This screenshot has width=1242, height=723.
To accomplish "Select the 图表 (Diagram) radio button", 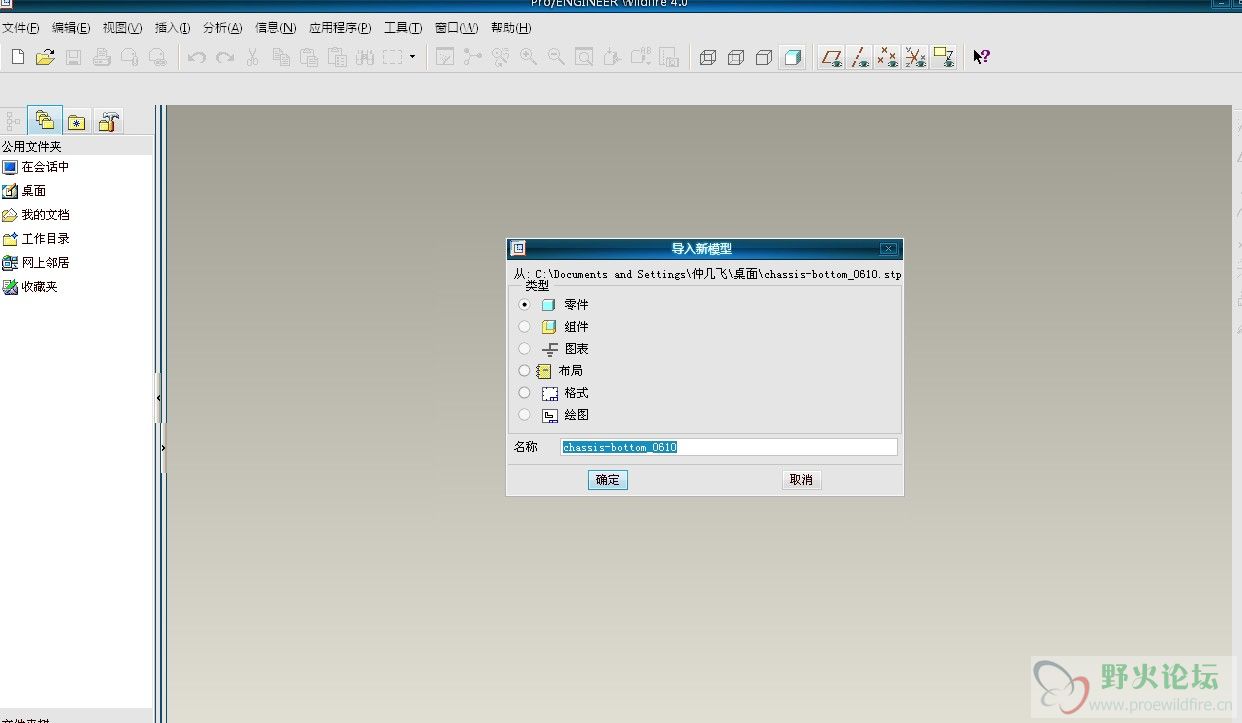I will tap(524, 348).
